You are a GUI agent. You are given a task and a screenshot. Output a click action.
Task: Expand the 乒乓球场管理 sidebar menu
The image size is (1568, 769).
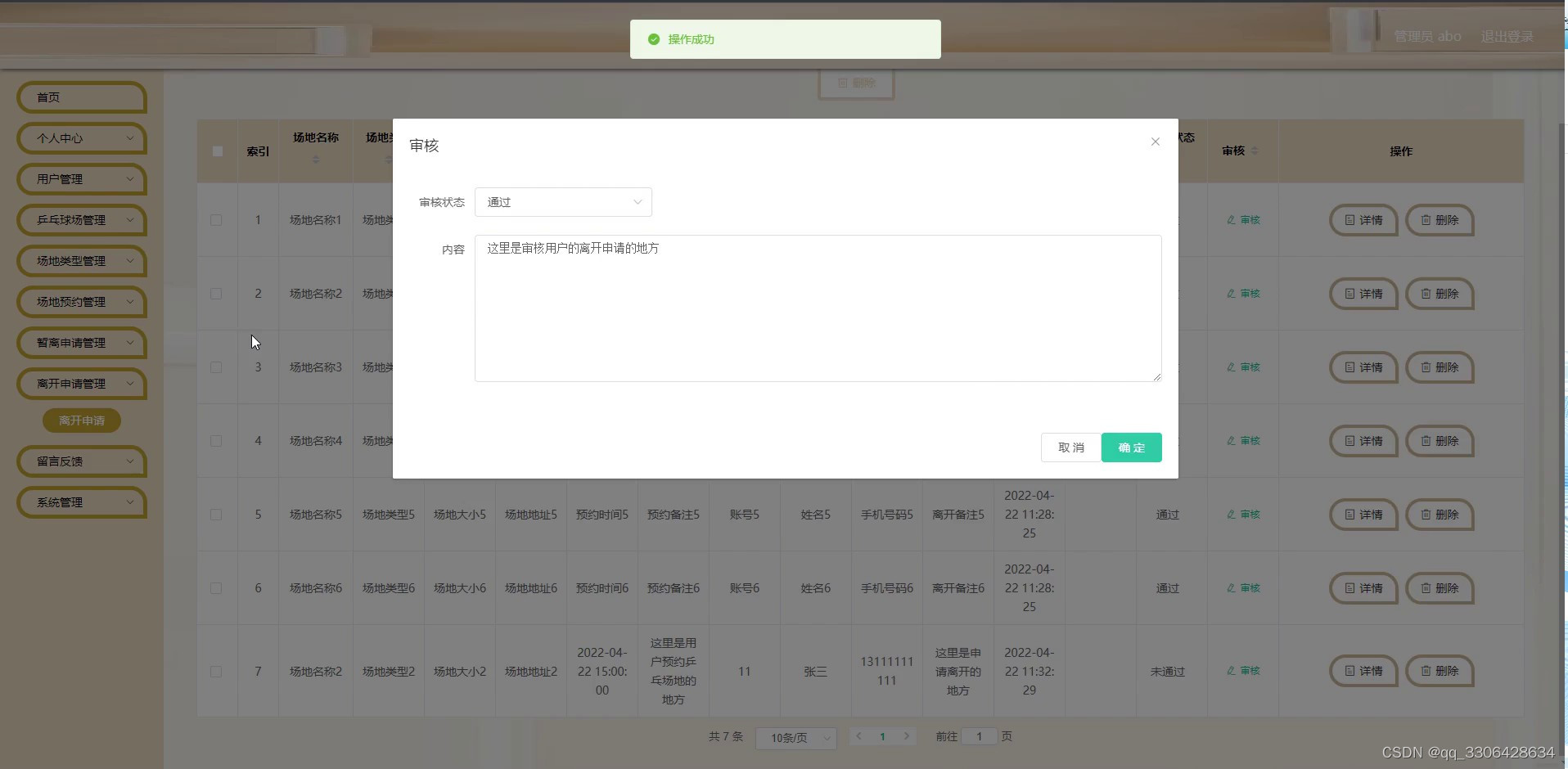tap(82, 220)
